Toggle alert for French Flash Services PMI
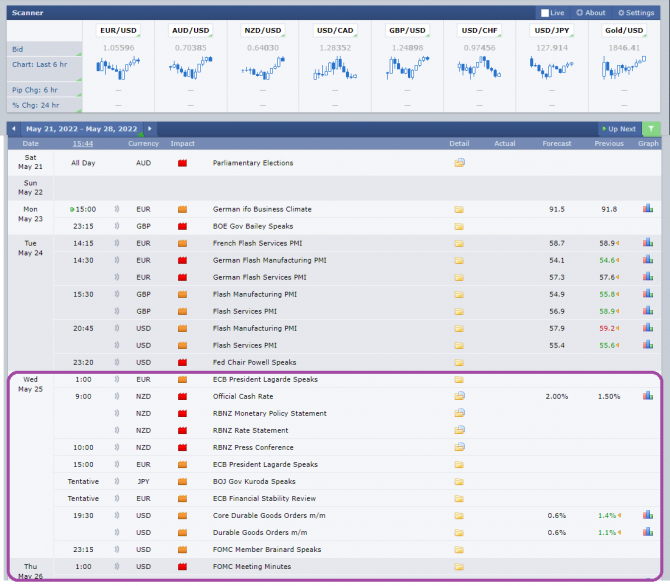The image size is (670, 586). tap(117, 243)
